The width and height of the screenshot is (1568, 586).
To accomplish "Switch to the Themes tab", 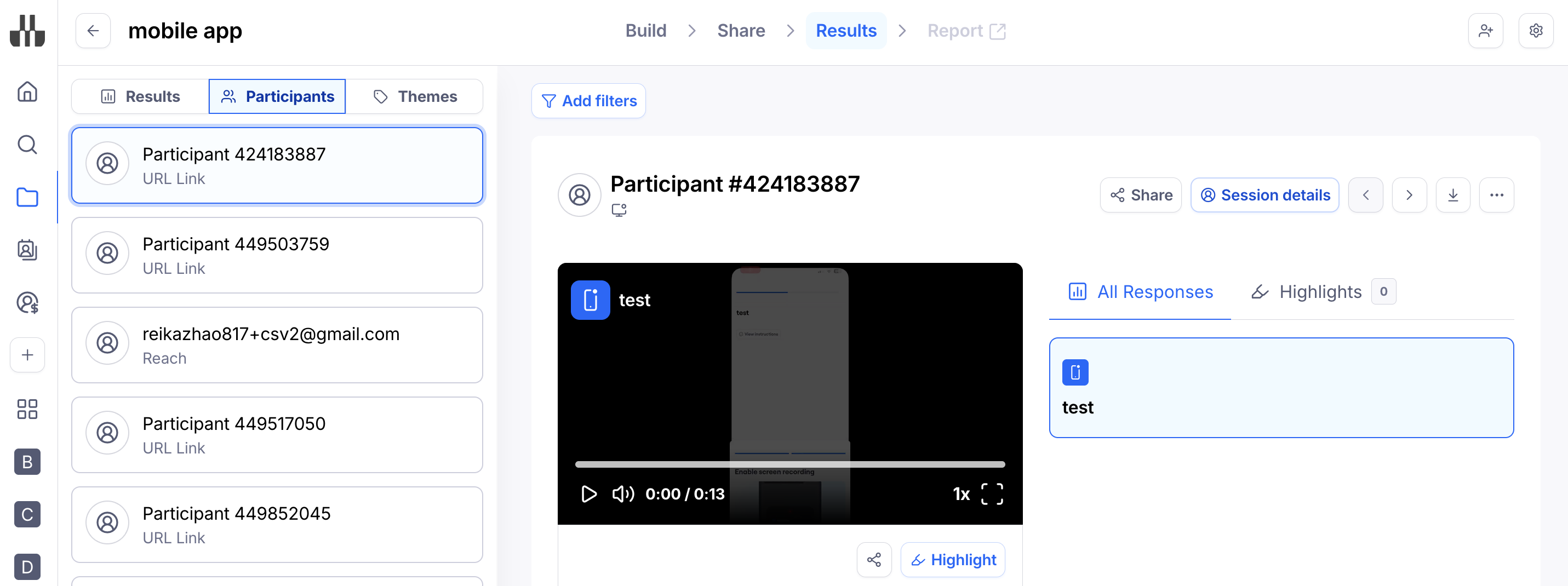I will [x=415, y=97].
